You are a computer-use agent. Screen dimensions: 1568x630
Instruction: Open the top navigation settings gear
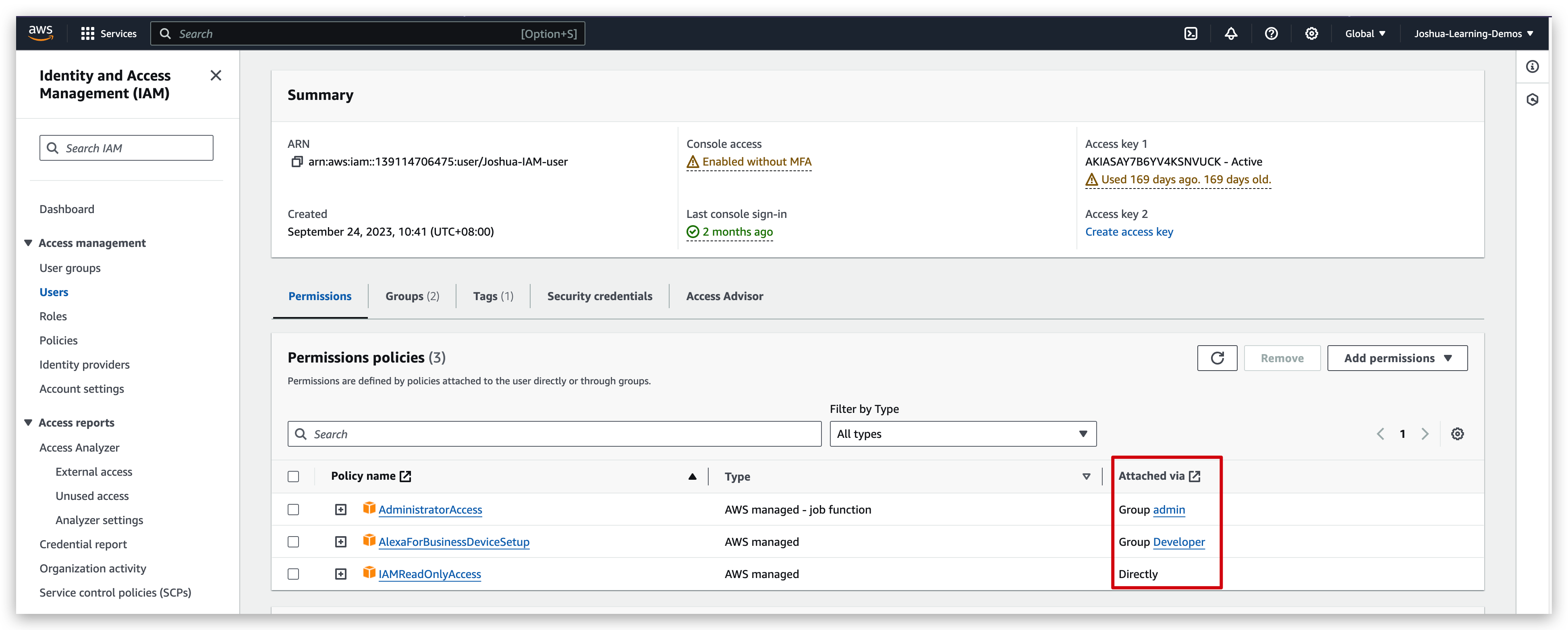(1311, 33)
